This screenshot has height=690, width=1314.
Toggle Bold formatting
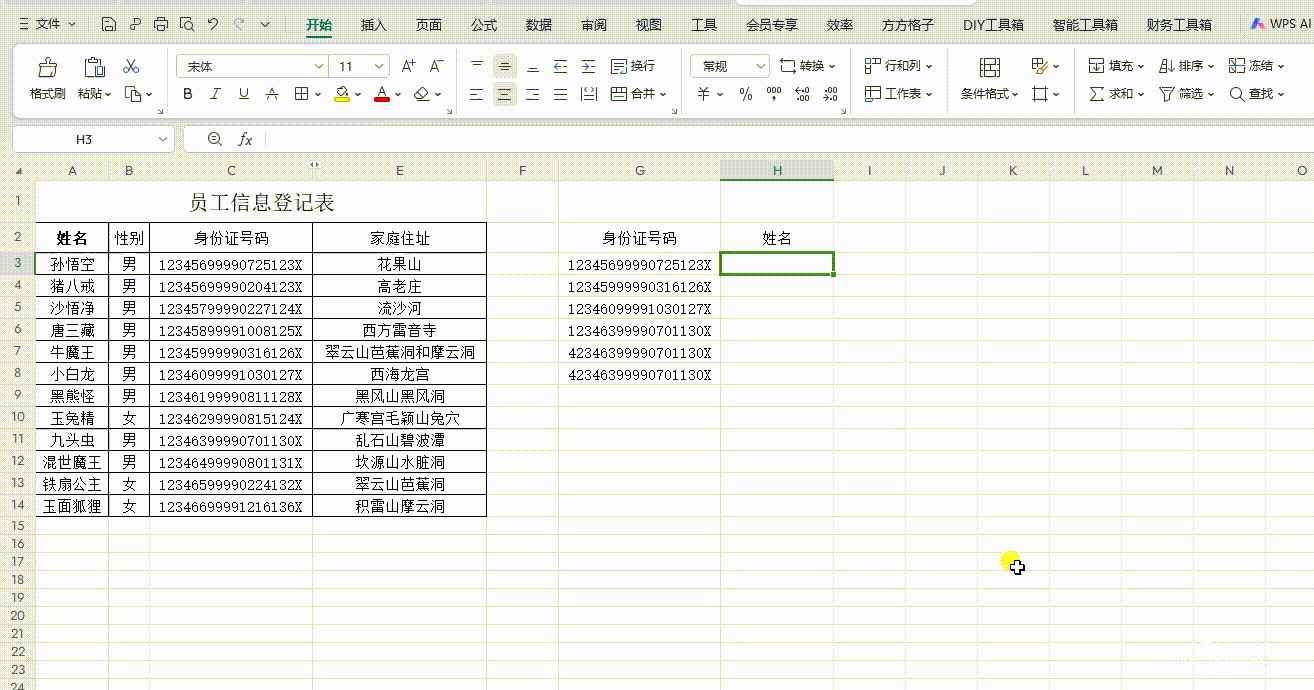click(187, 94)
